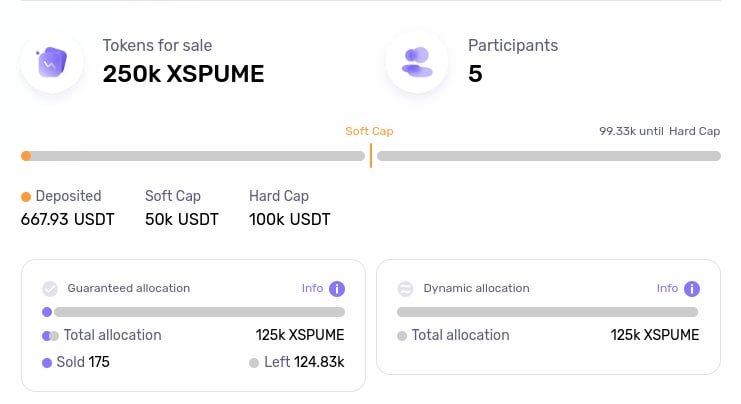
Task: Open Dynamic allocation info icon
Action: pyautogui.click(x=692, y=289)
